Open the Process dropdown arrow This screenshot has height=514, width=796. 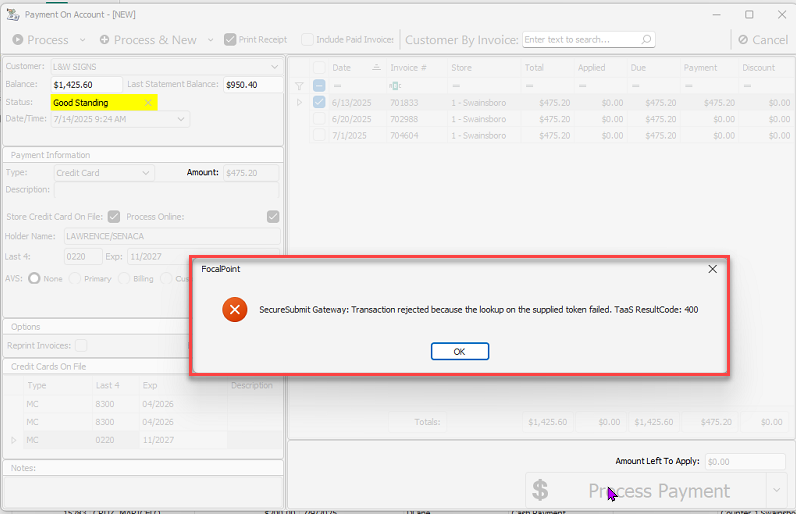82,40
